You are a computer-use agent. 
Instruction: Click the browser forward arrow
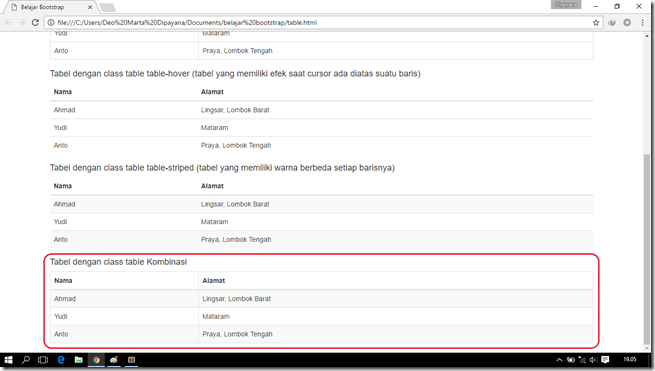pos(22,23)
